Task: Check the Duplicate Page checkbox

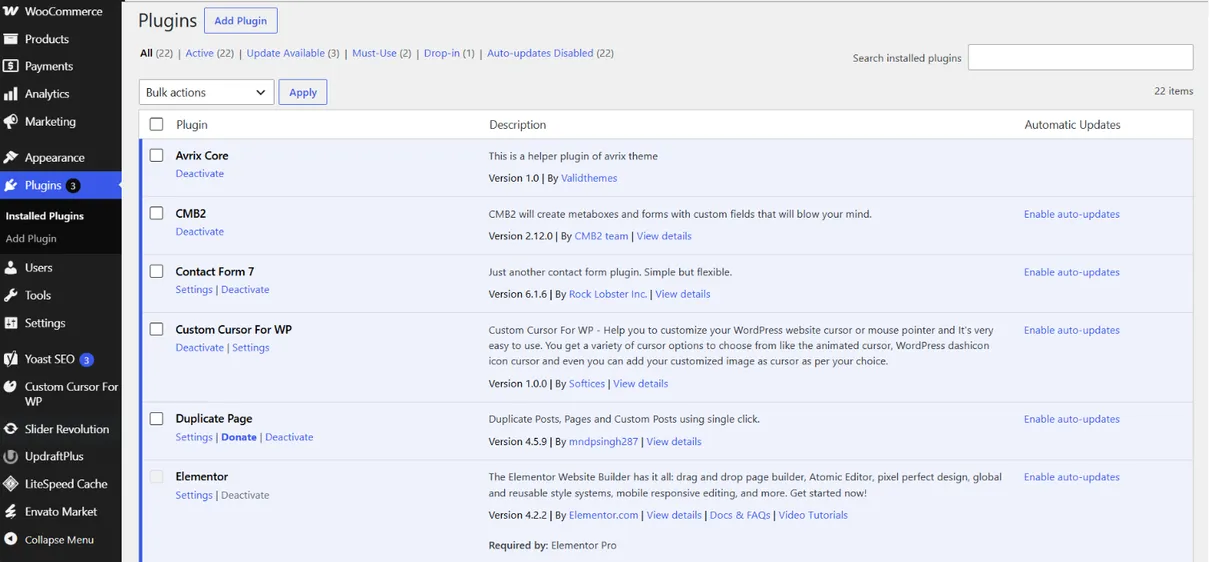Action: pos(156,419)
